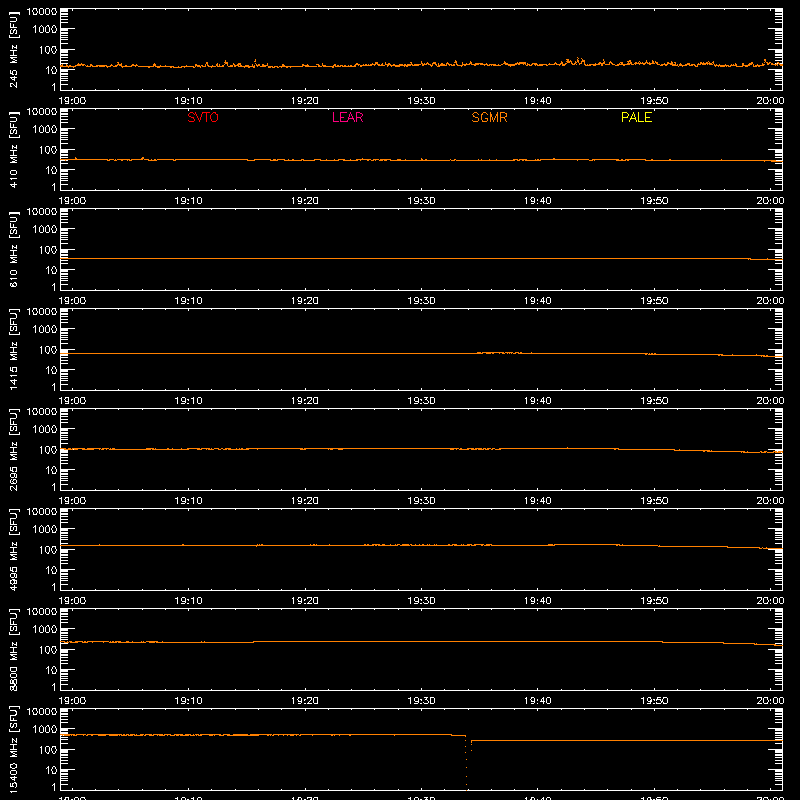The width and height of the screenshot is (800, 800).
Task: Select the 15400 MHz [SFU] axis title
Action: [x=13, y=750]
